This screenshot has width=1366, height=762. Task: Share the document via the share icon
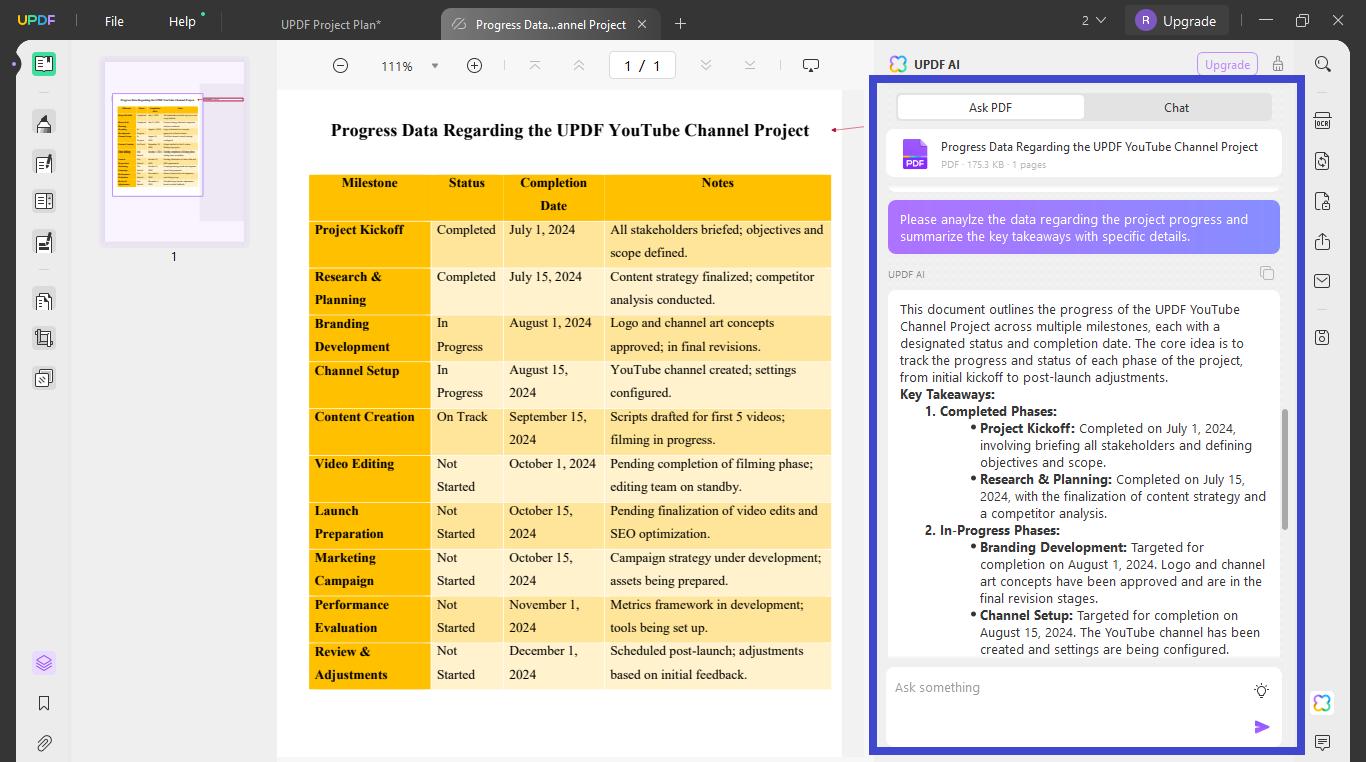tap(1322, 241)
